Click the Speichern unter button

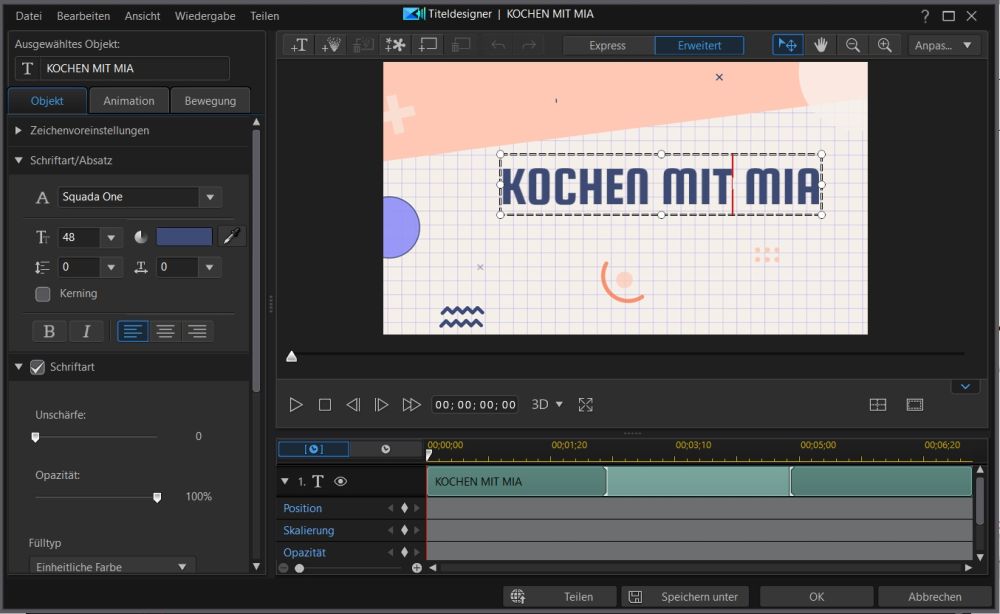tap(685, 597)
